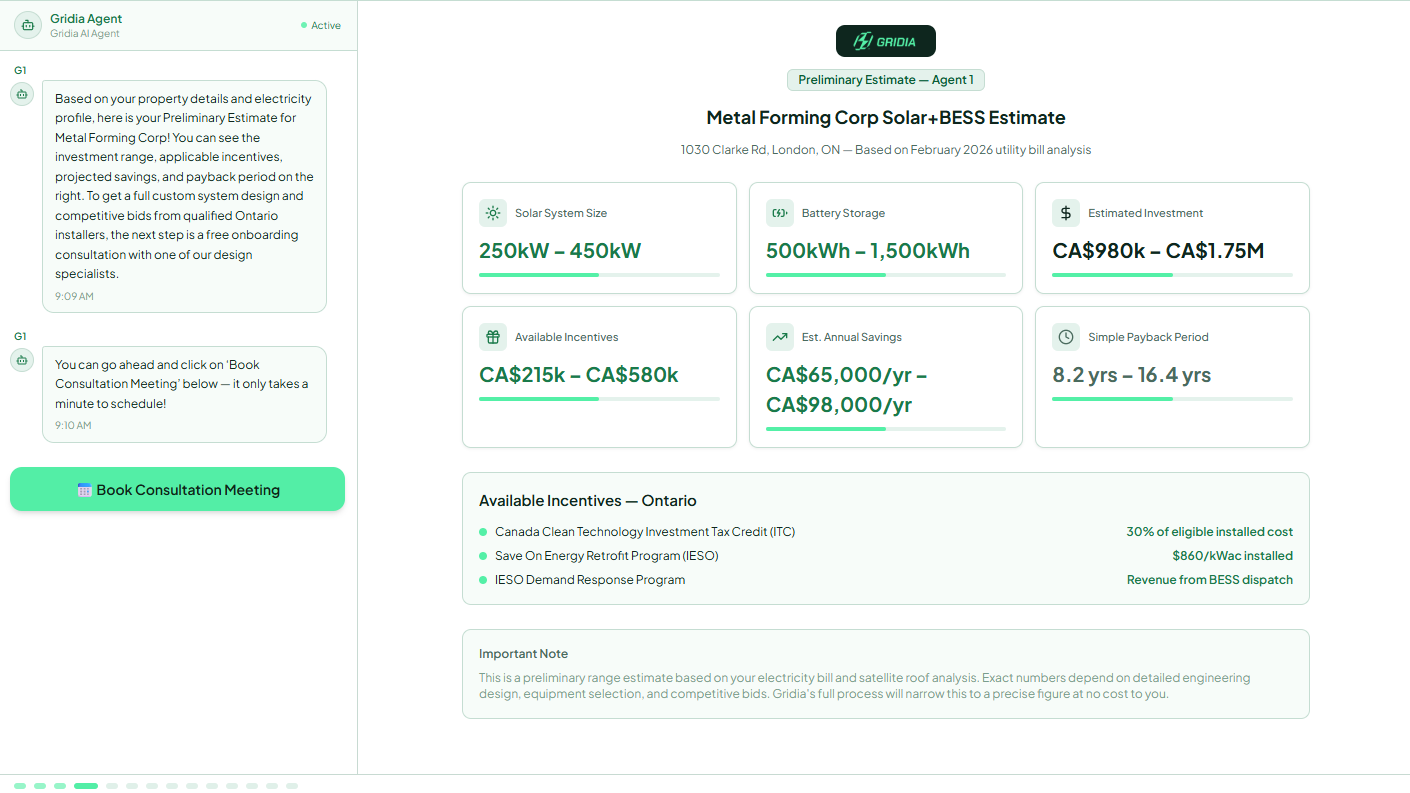Viewport: 1410px width, 793px height.
Task: Click the 9:09 AM chat message bubble
Action: [184, 196]
